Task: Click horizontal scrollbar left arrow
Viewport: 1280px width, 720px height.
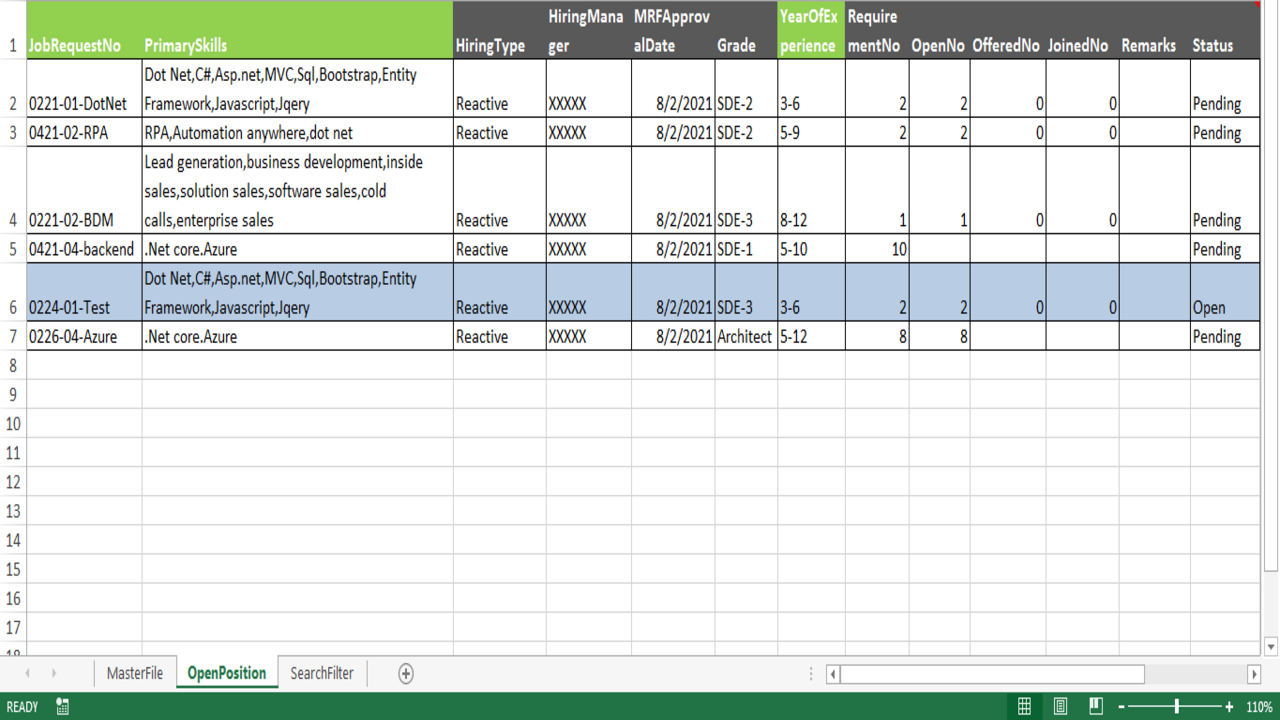Action: pos(833,674)
